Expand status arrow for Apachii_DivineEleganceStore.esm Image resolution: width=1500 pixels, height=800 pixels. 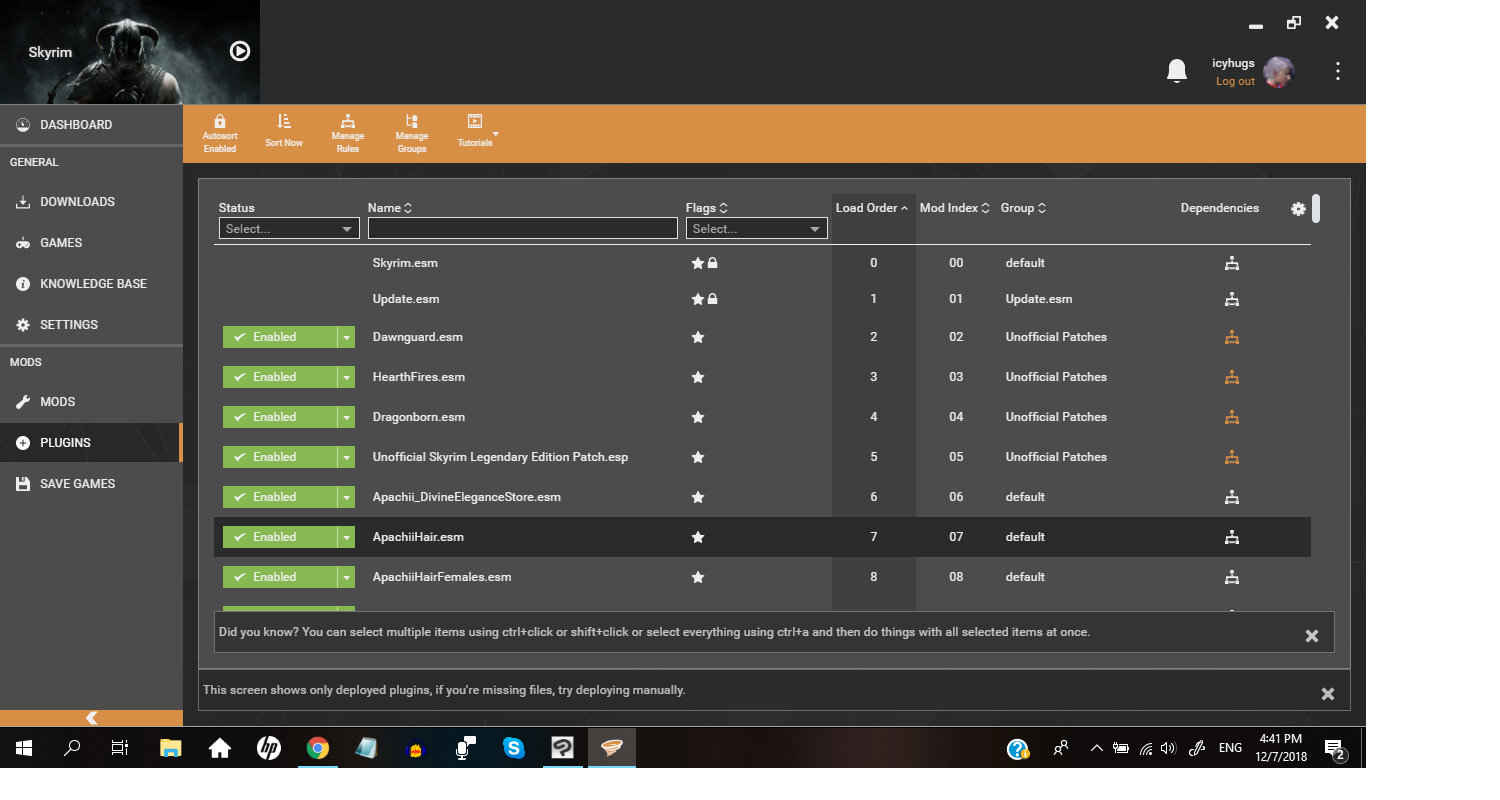pyautogui.click(x=347, y=497)
